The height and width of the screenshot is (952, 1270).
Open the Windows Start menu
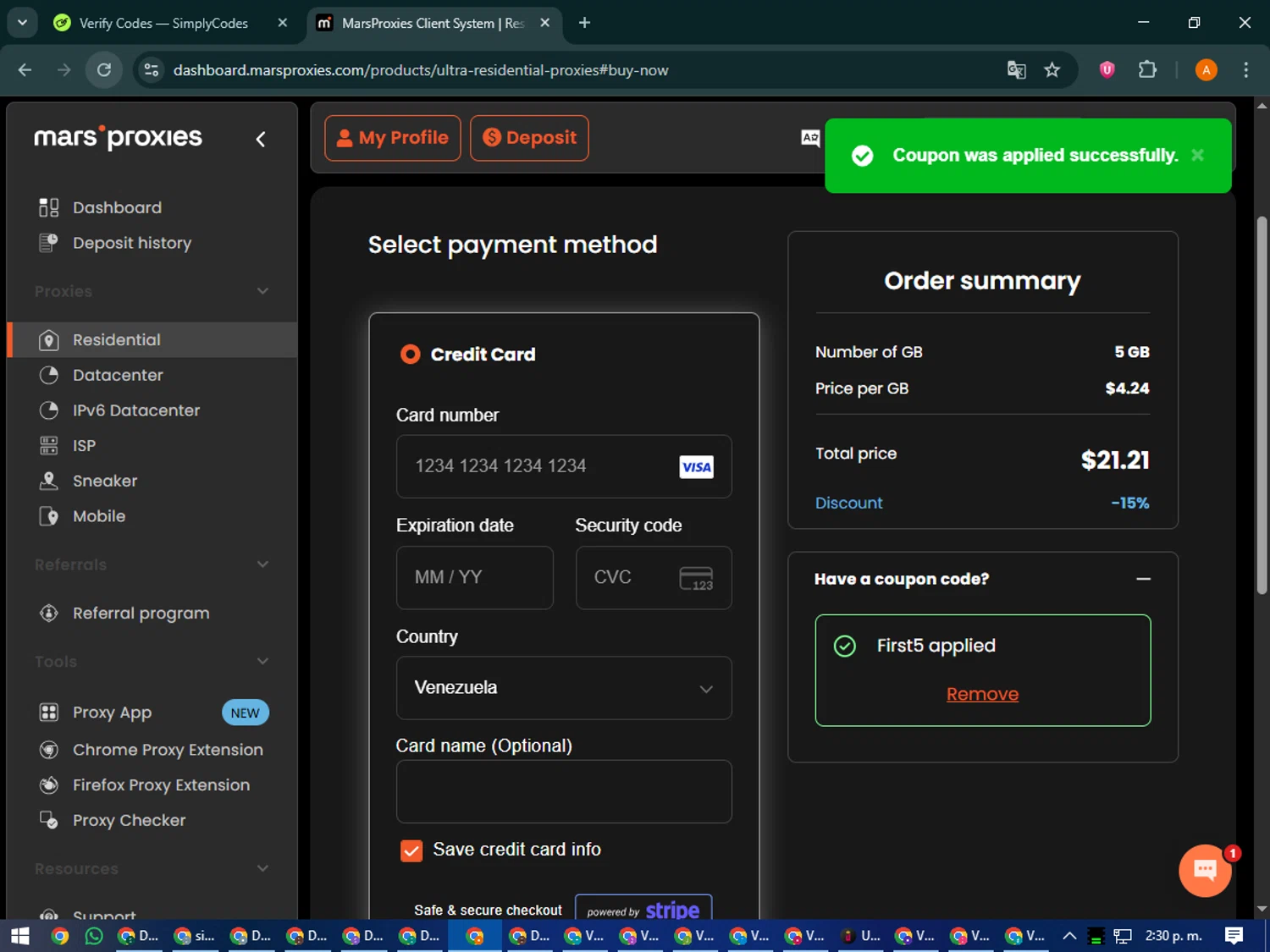(x=20, y=936)
